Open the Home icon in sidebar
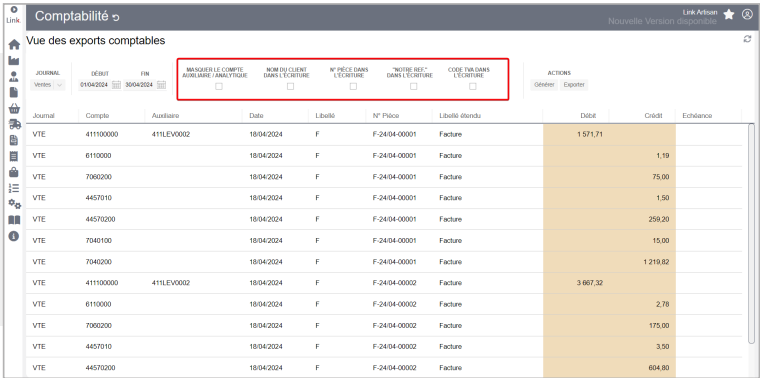 pyautogui.click(x=14, y=45)
